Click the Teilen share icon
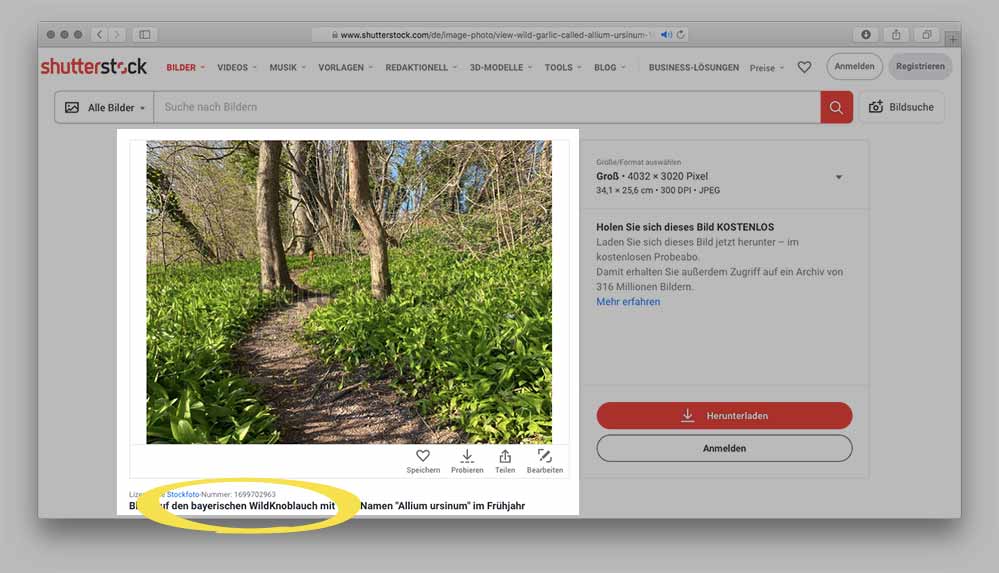Viewport: 999px width, 573px height. 505,456
